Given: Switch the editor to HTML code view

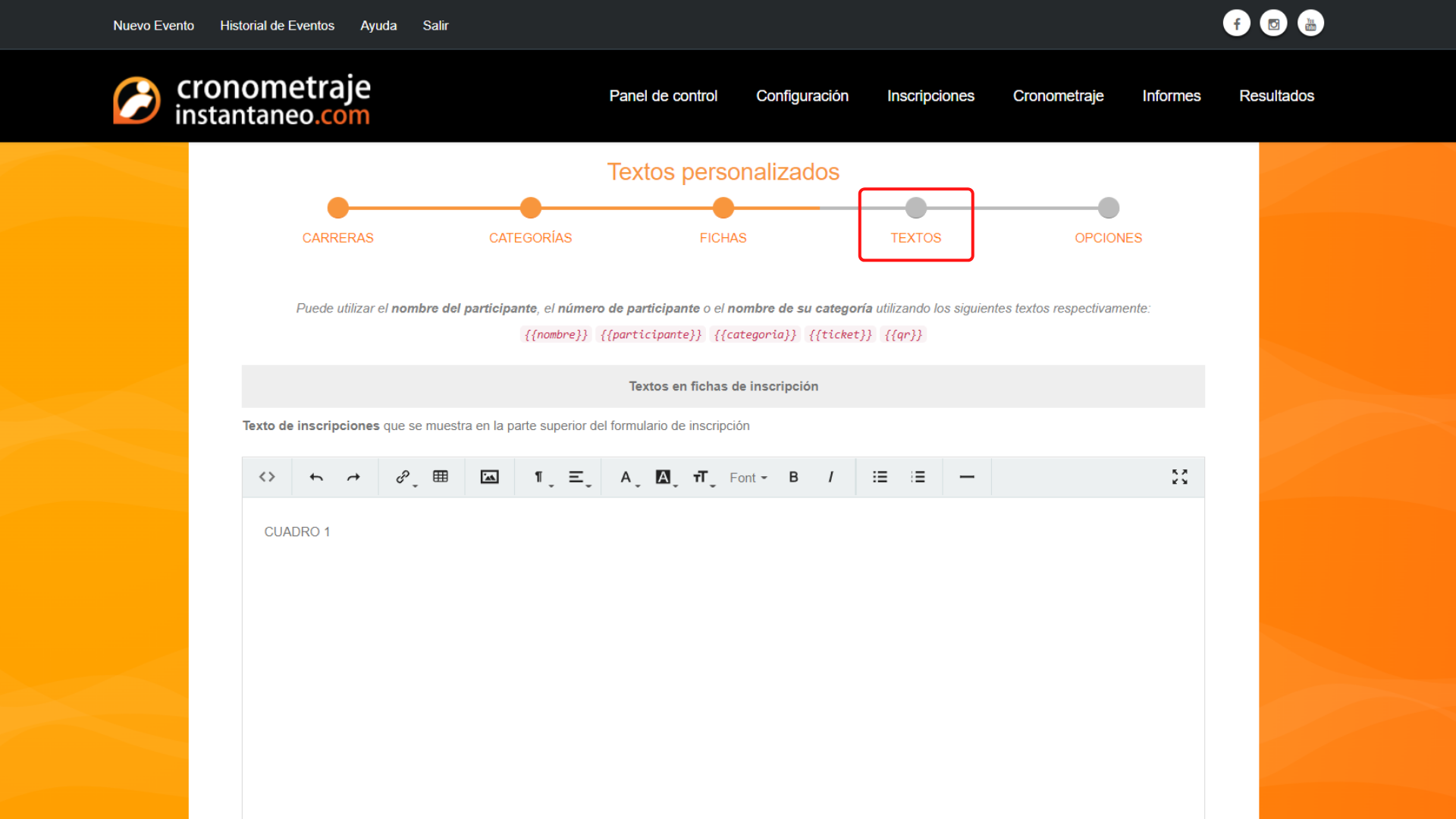Looking at the screenshot, I should tap(267, 477).
